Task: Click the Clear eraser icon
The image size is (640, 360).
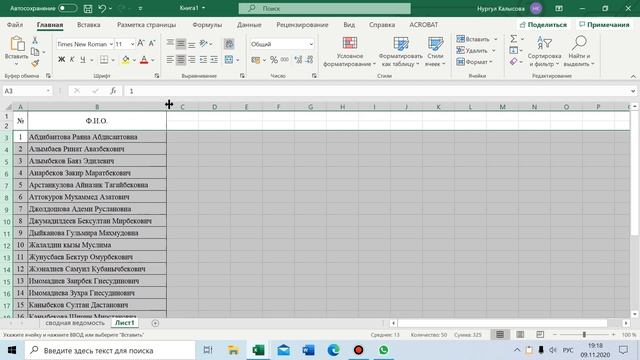Action: click(513, 62)
